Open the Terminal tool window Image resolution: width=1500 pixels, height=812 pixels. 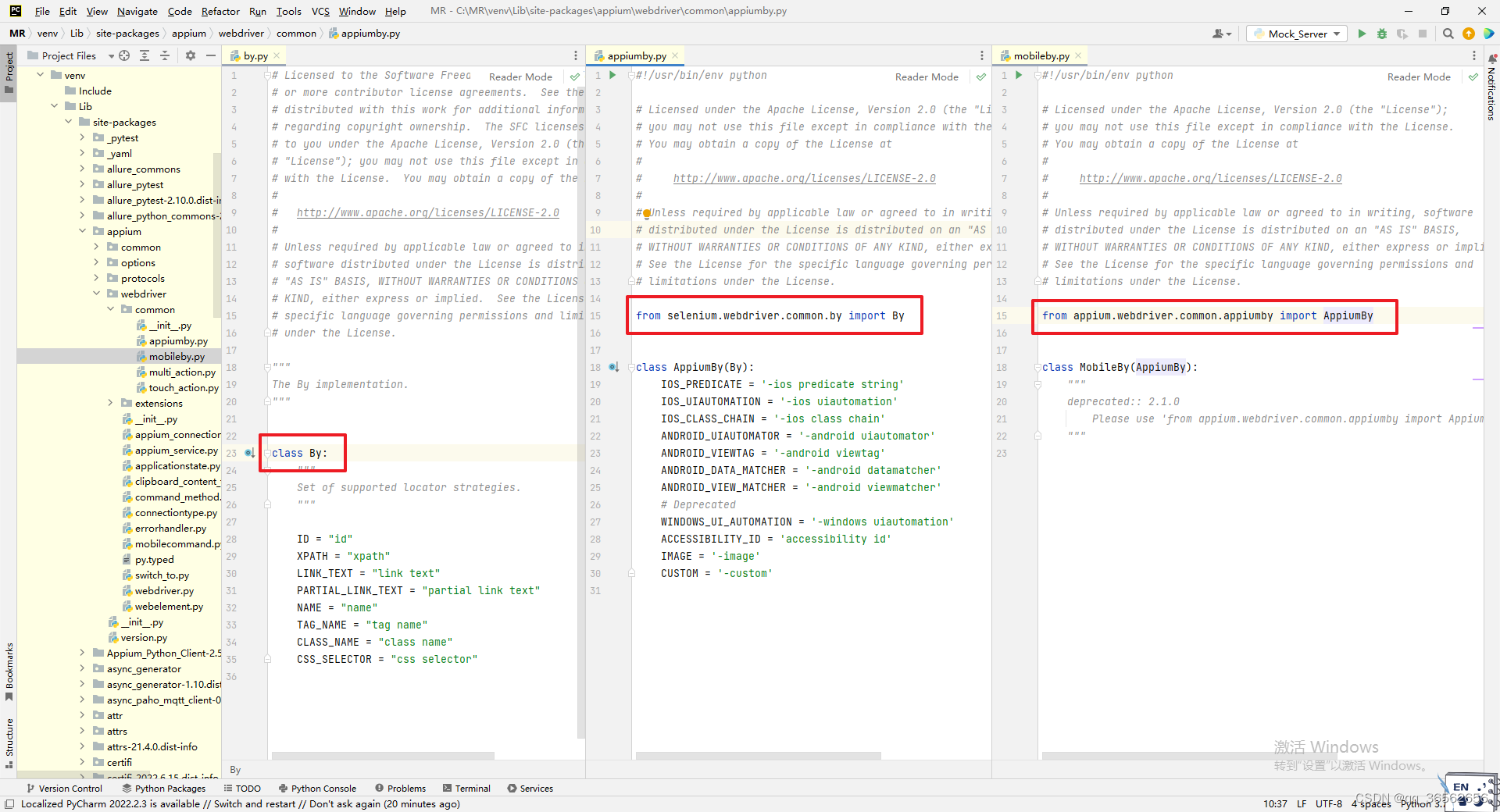(x=466, y=789)
